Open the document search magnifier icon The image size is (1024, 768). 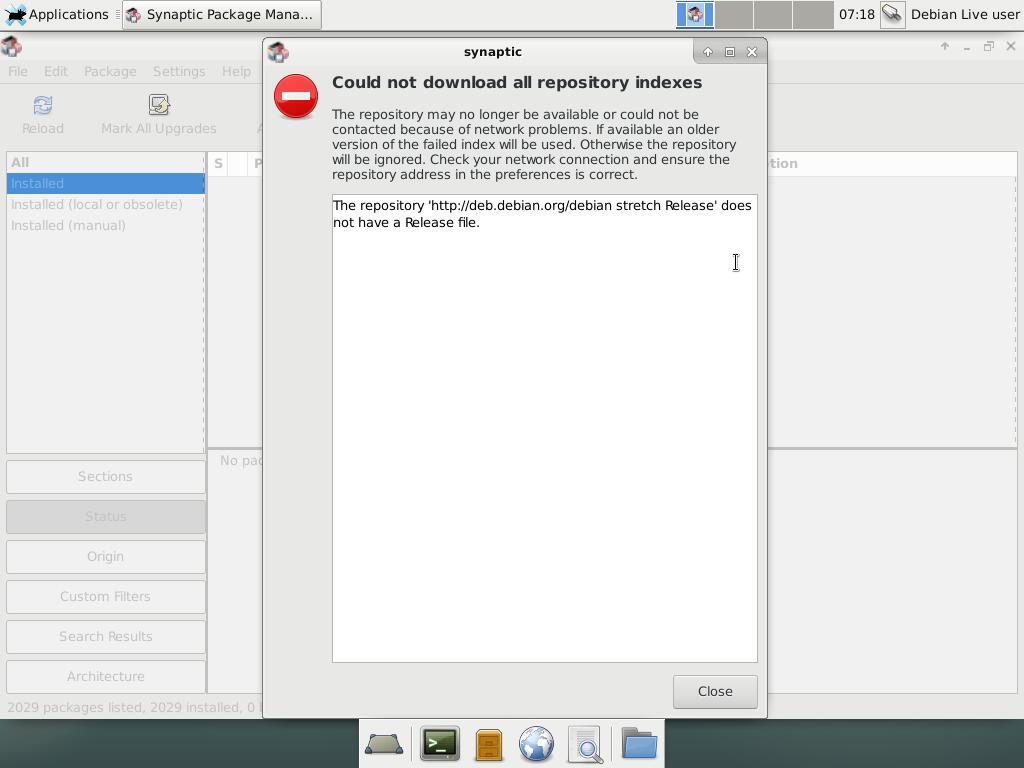coord(585,744)
